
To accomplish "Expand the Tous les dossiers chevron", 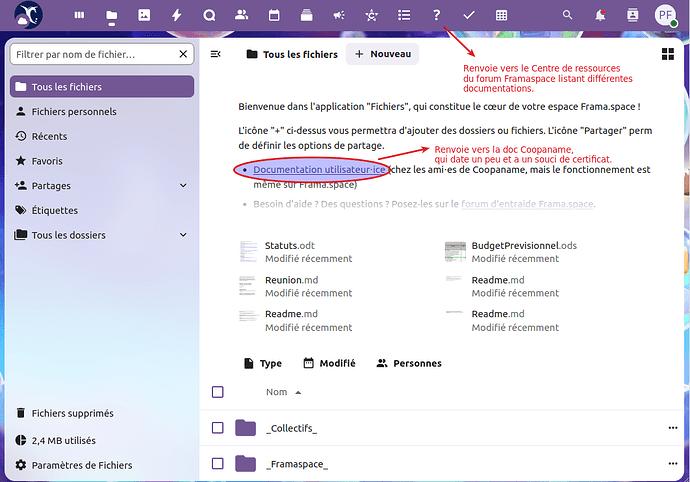I will (183, 235).
